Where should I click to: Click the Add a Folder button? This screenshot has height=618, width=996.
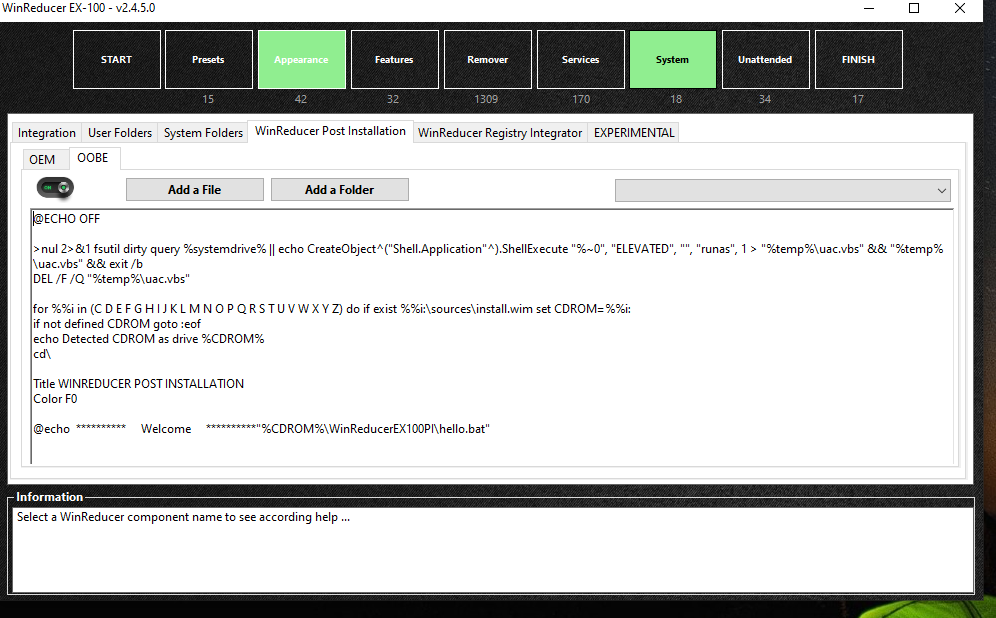[x=339, y=190]
